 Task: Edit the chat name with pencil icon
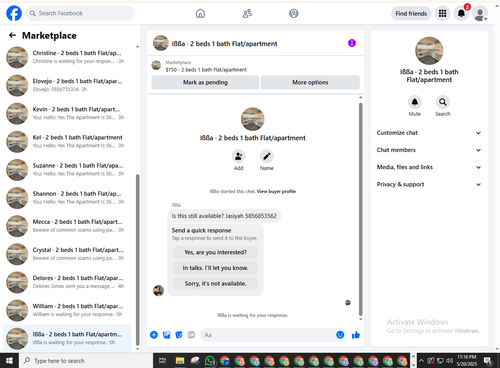pyautogui.click(x=267, y=156)
